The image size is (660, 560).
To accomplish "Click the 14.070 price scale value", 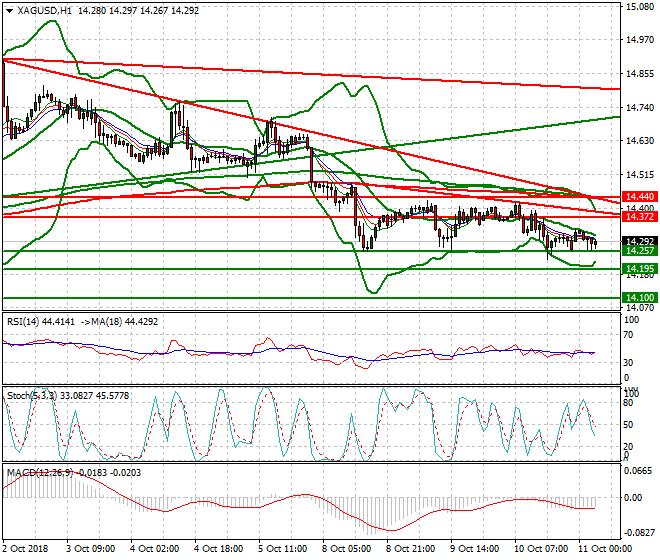I will (640, 308).
